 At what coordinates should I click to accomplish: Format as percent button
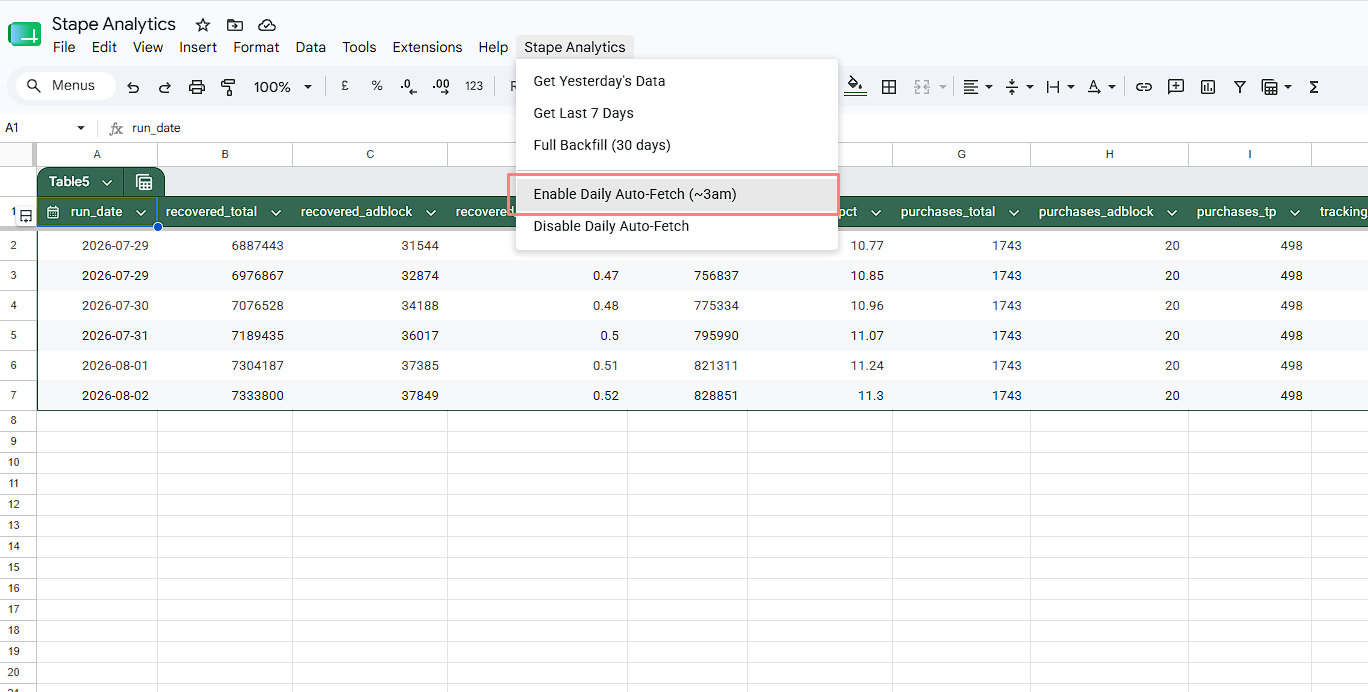click(x=377, y=87)
